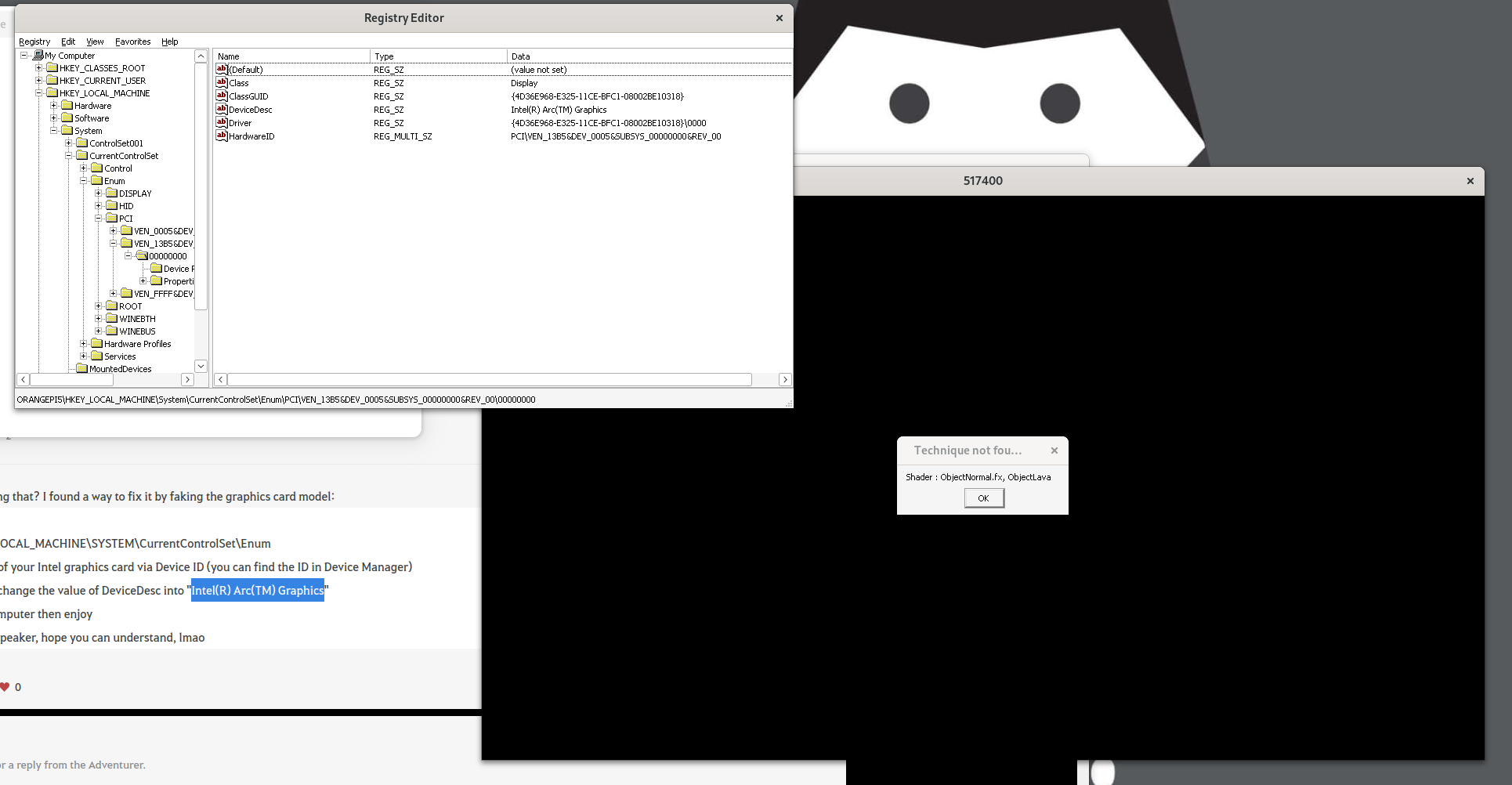
Task: Select the HardwareID value icon
Action: [222, 136]
